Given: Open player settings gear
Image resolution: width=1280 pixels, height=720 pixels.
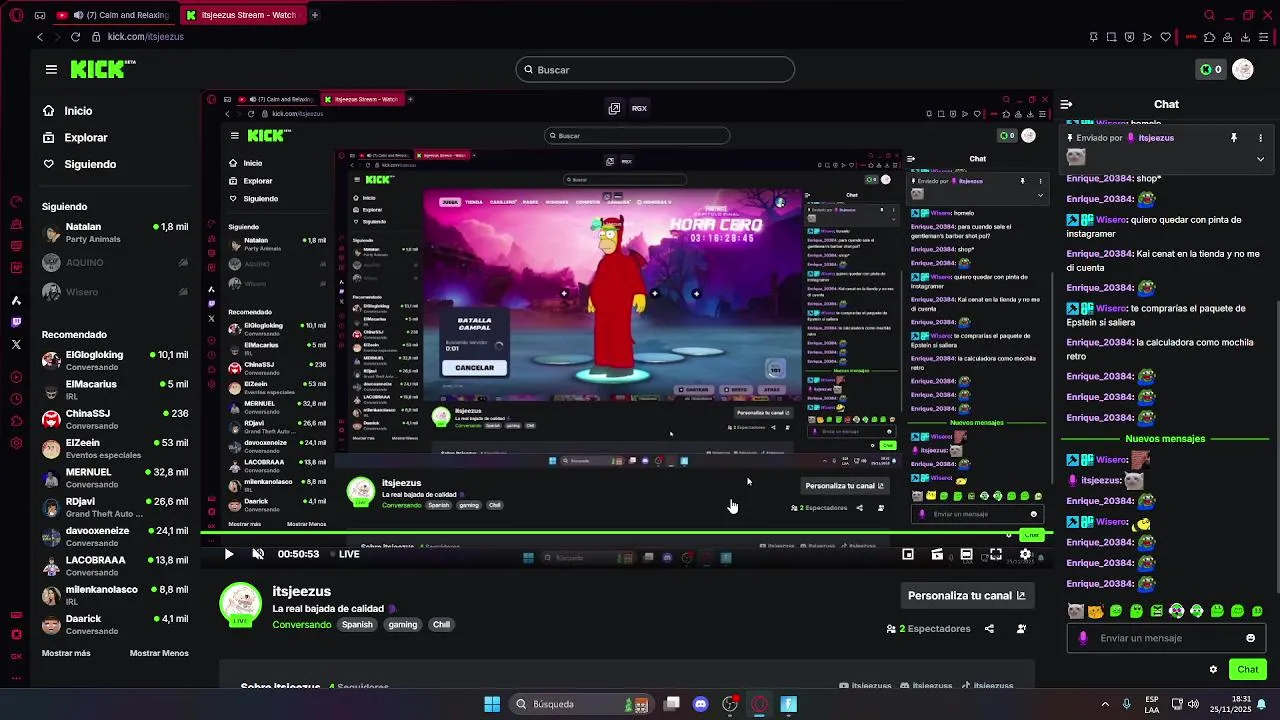Looking at the screenshot, I should point(1025,554).
